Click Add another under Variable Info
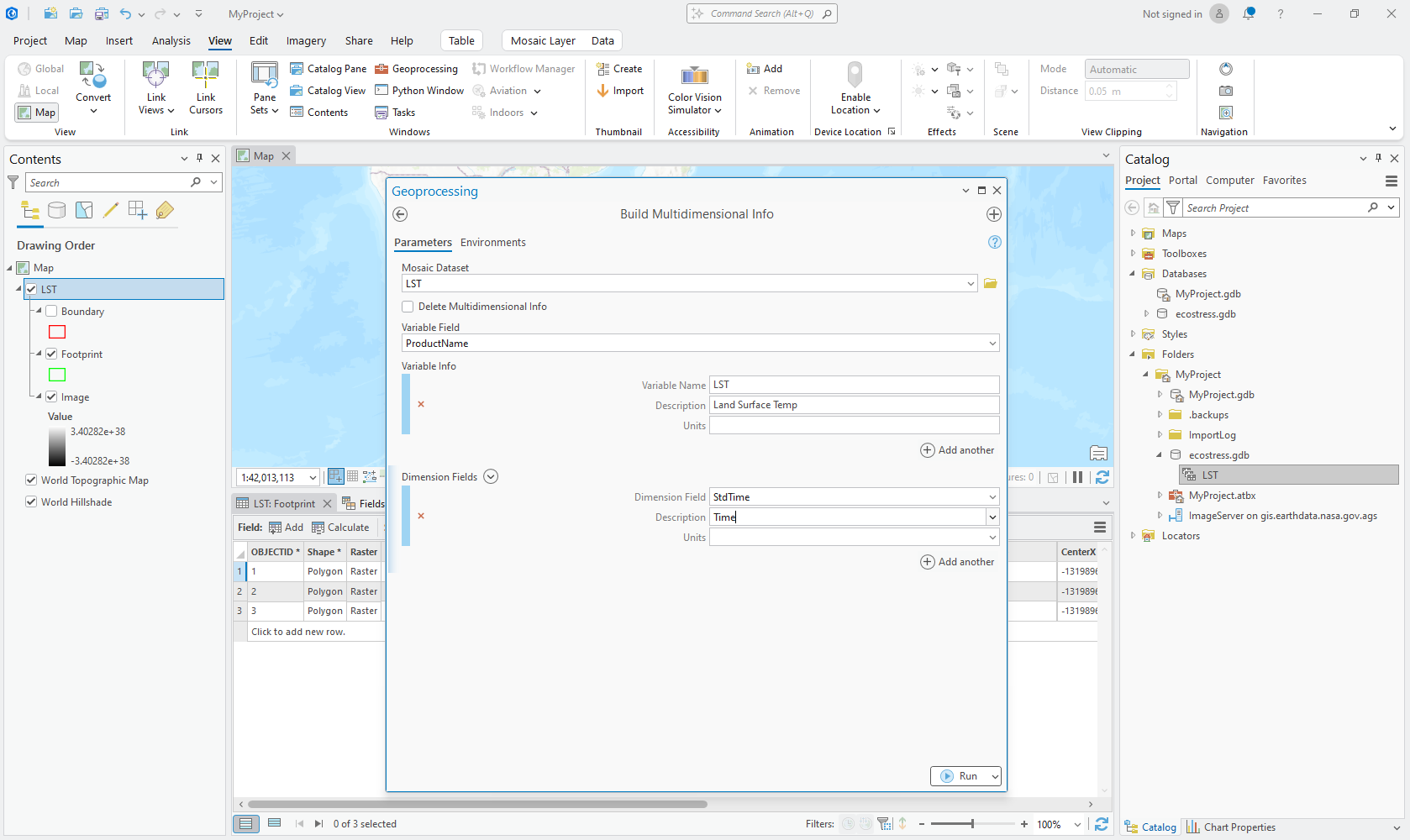This screenshot has height=840, width=1410. (x=957, y=450)
